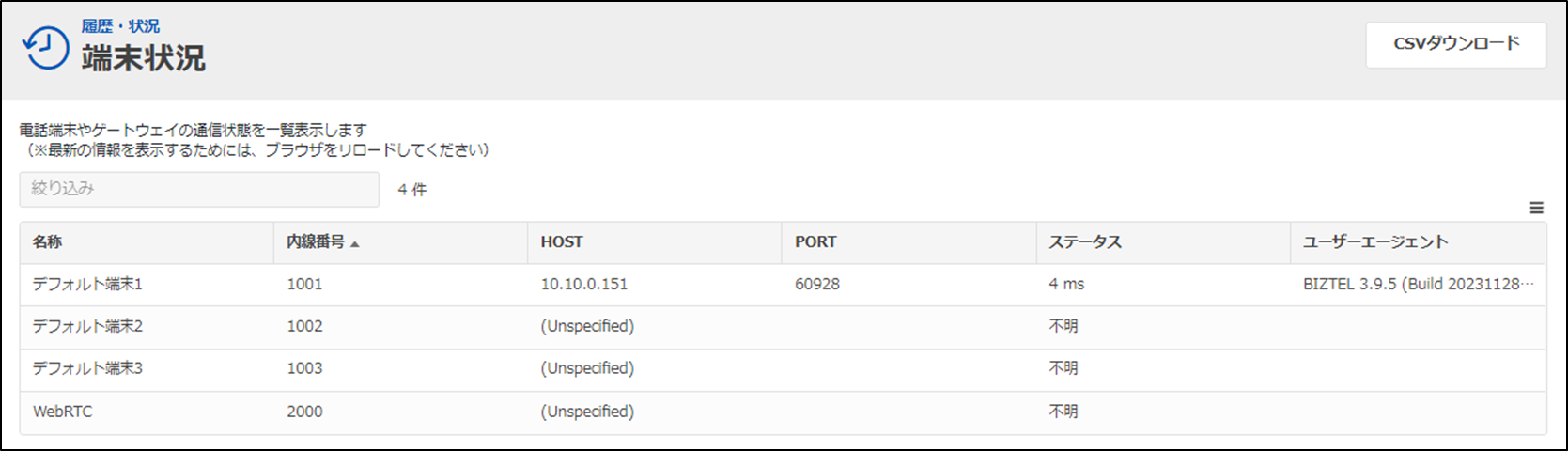
Task: Select the デフォルト端末2 row
Action: [783, 327]
